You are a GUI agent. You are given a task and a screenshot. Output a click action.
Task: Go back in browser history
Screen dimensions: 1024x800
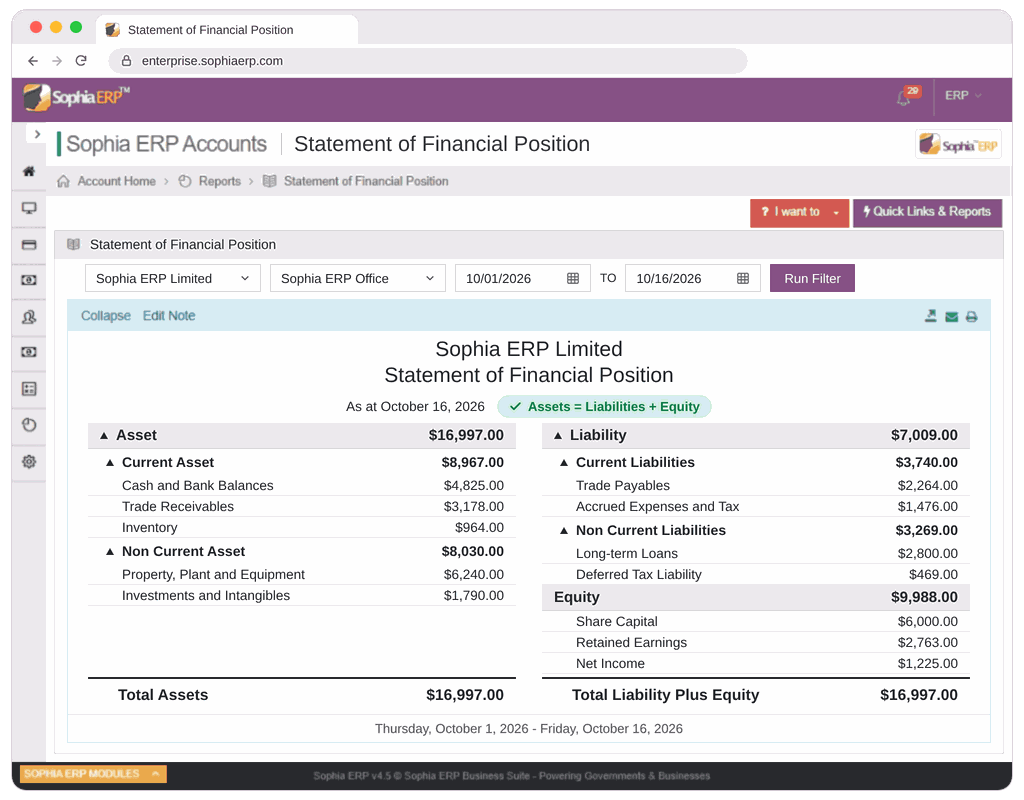coord(33,61)
